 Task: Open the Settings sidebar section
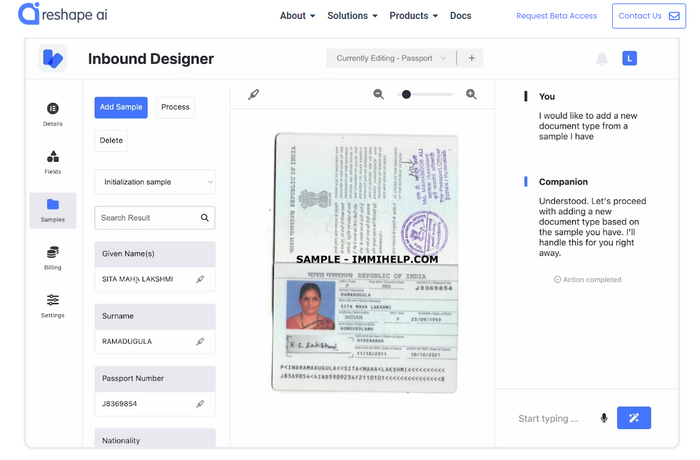(x=53, y=306)
